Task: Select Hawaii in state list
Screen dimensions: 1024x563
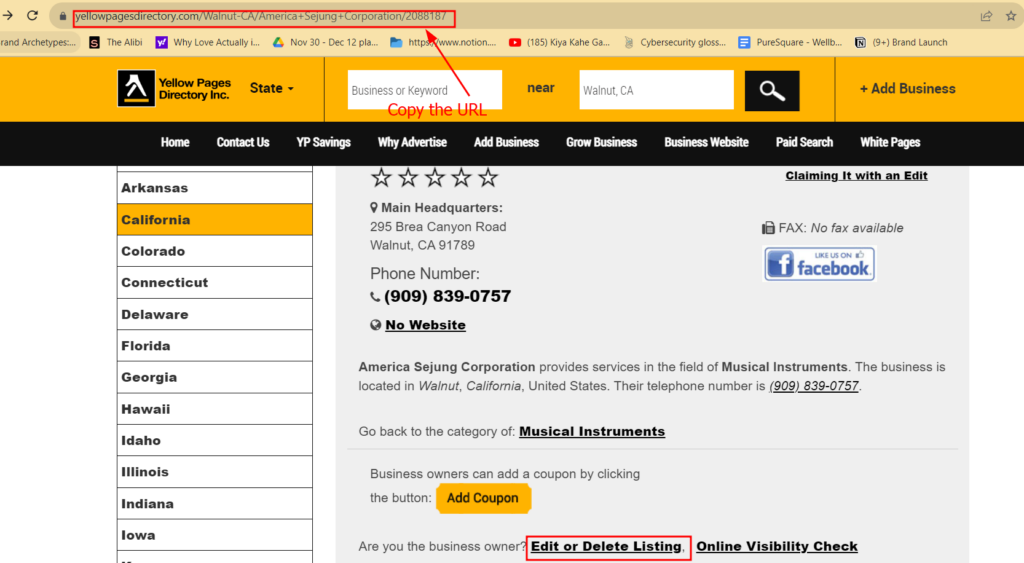Action: pyautogui.click(x=215, y=409)
